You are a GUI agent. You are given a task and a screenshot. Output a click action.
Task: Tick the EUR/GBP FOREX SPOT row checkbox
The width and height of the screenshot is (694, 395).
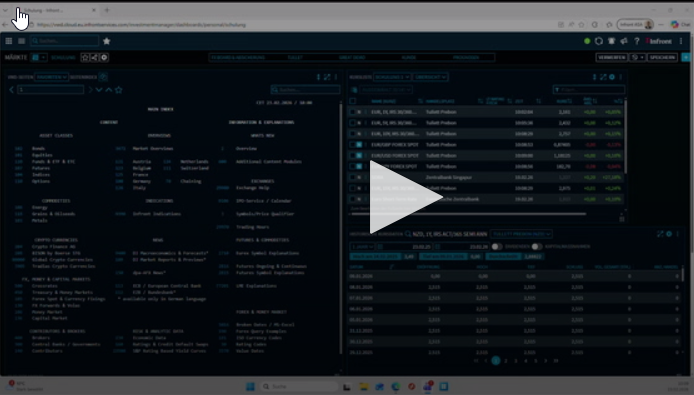(x=353, y=144)
